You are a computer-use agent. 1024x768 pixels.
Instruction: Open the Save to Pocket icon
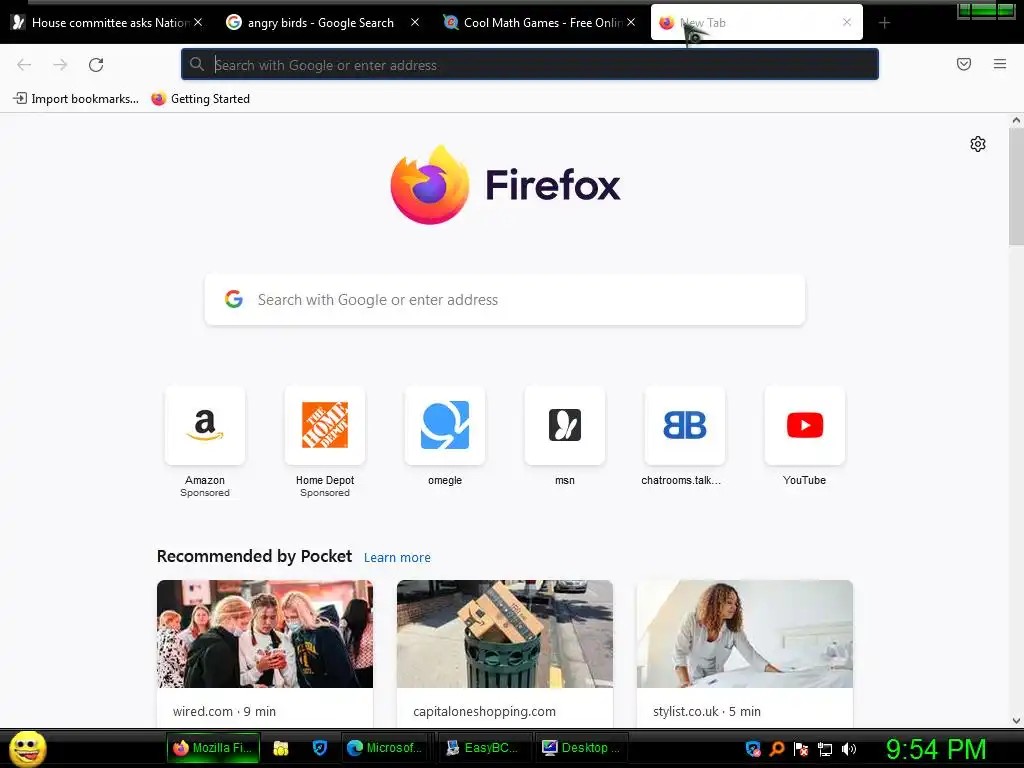pos(964,64)
